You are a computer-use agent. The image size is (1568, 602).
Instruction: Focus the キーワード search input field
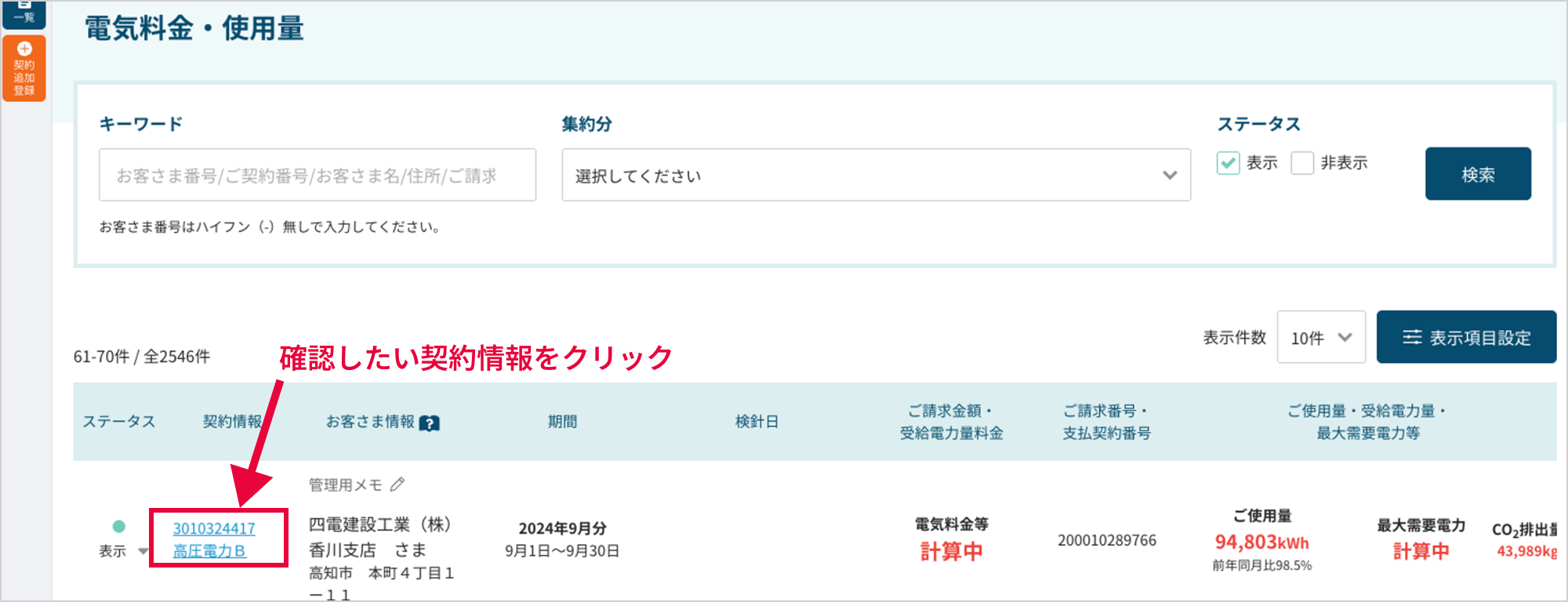pyautogui.click(x=318, y=175)
